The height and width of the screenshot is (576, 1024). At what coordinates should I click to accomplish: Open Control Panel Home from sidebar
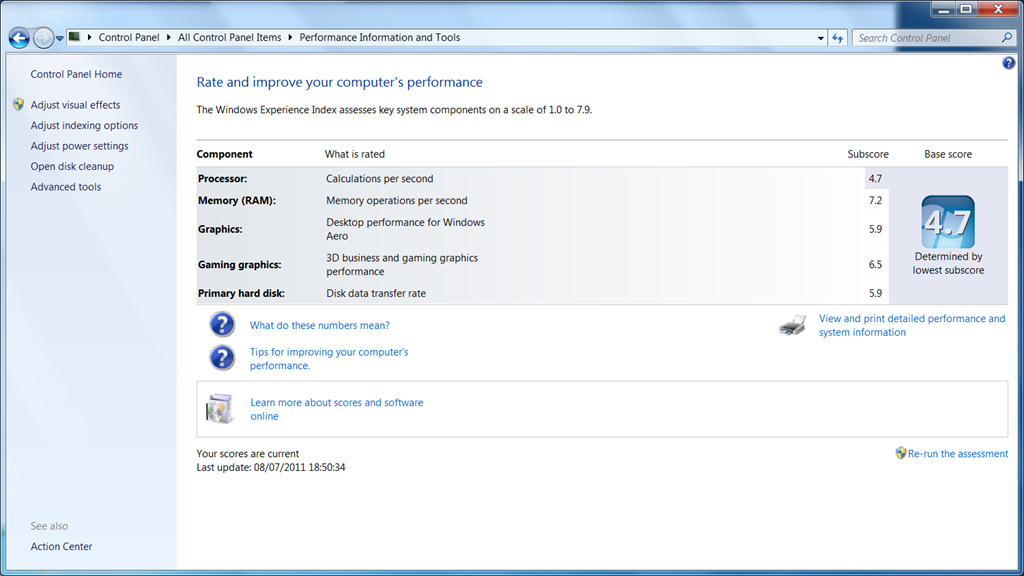click(76, 74)
